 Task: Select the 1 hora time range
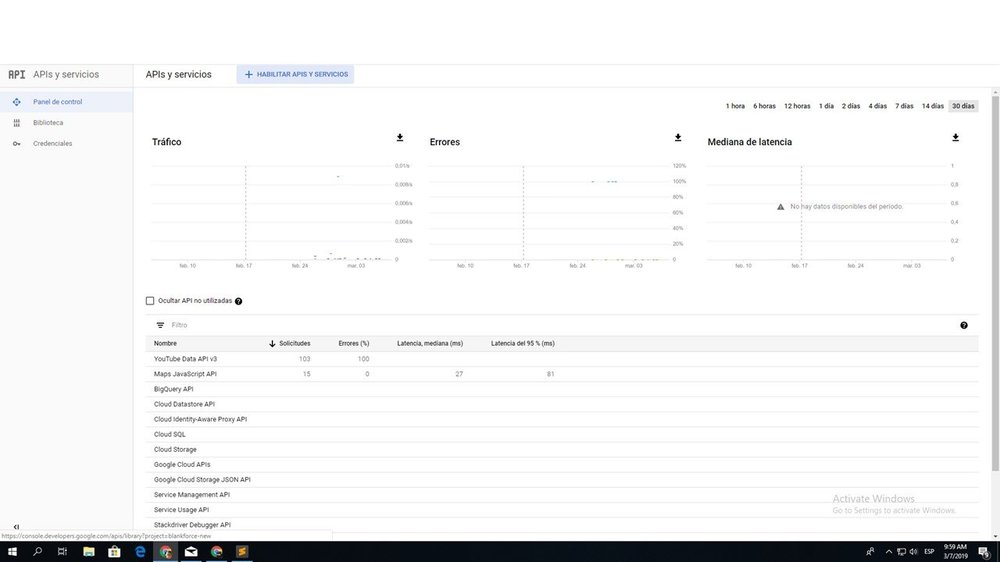pos(735,106)
